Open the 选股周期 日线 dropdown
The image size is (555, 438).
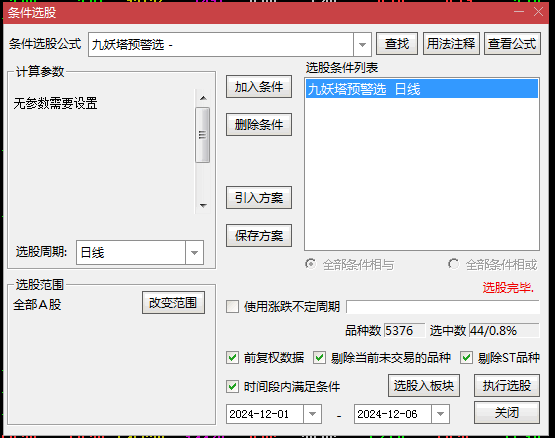tap(194, 252)
